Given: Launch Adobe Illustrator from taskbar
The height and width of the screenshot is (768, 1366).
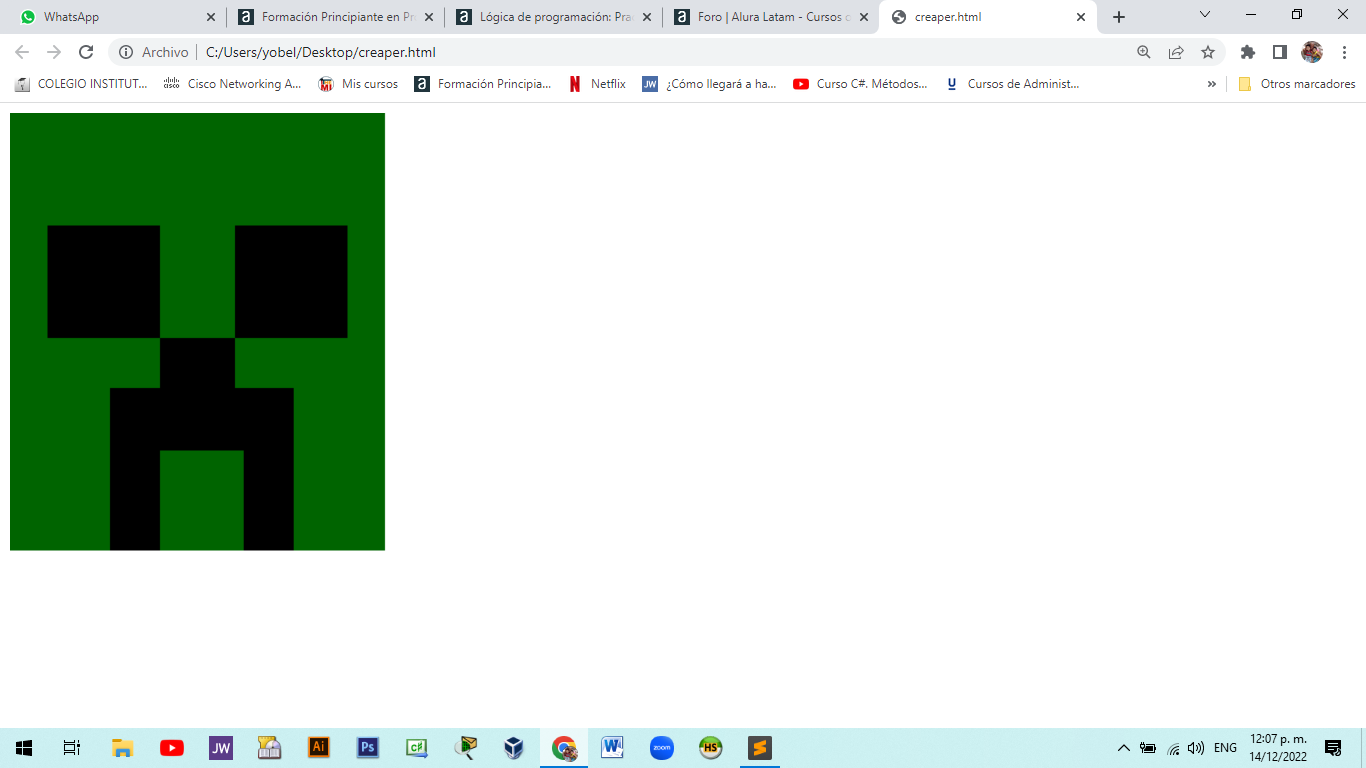Looking at the screenshot, I should pyautogui.click(x=319, y=748).
